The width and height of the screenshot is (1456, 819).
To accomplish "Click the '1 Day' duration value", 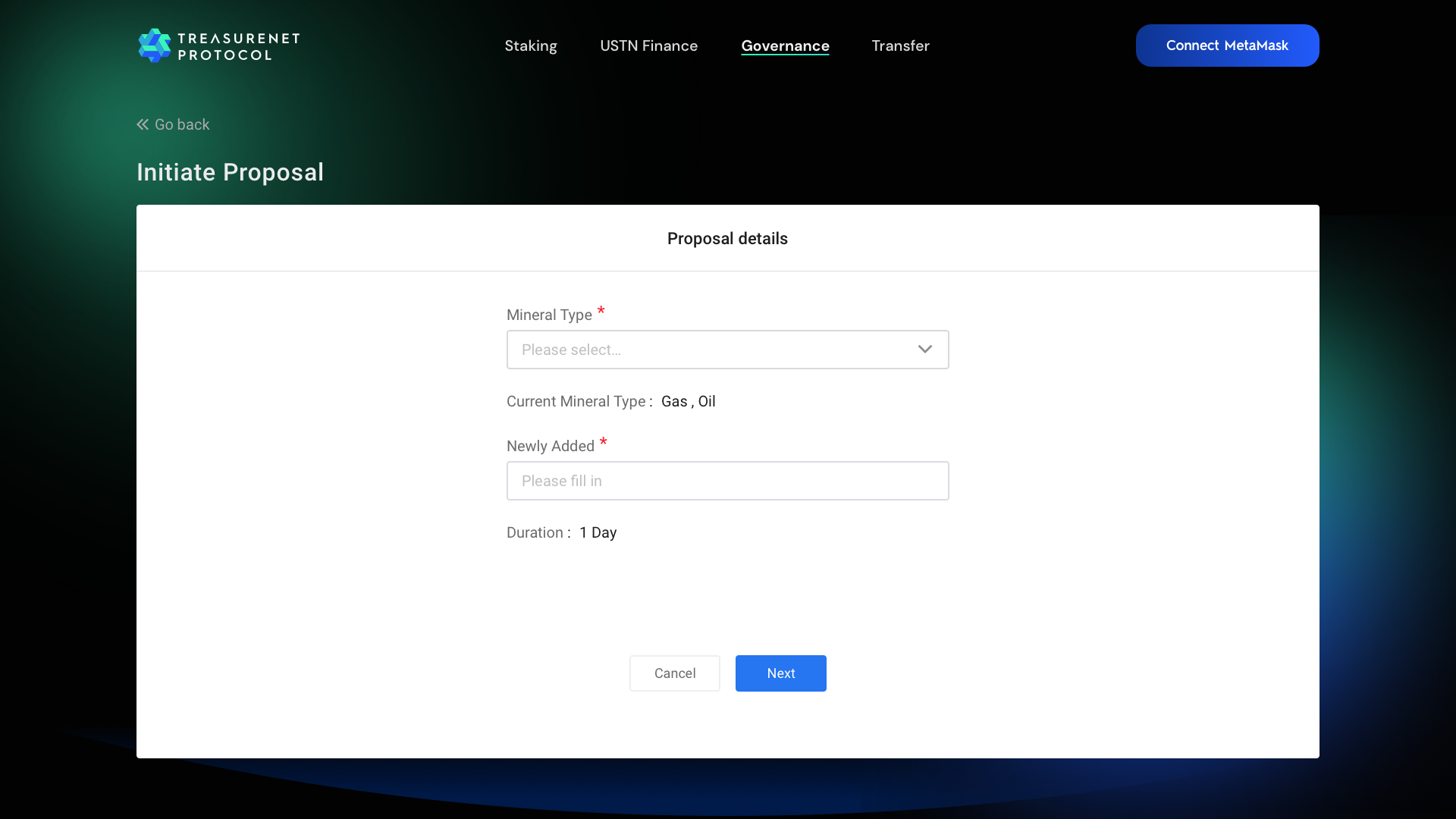I will coord(598,532).
